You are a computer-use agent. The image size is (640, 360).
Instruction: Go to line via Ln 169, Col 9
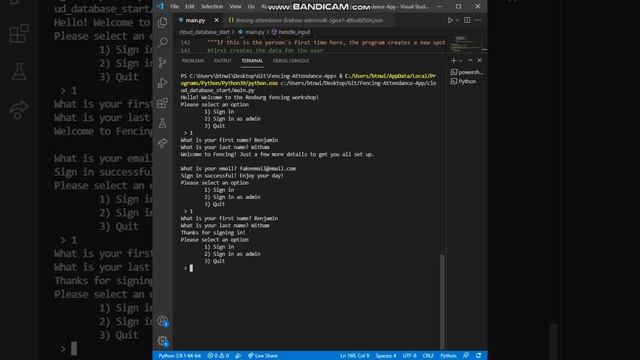pyautogui.click(x=354, y=356)
